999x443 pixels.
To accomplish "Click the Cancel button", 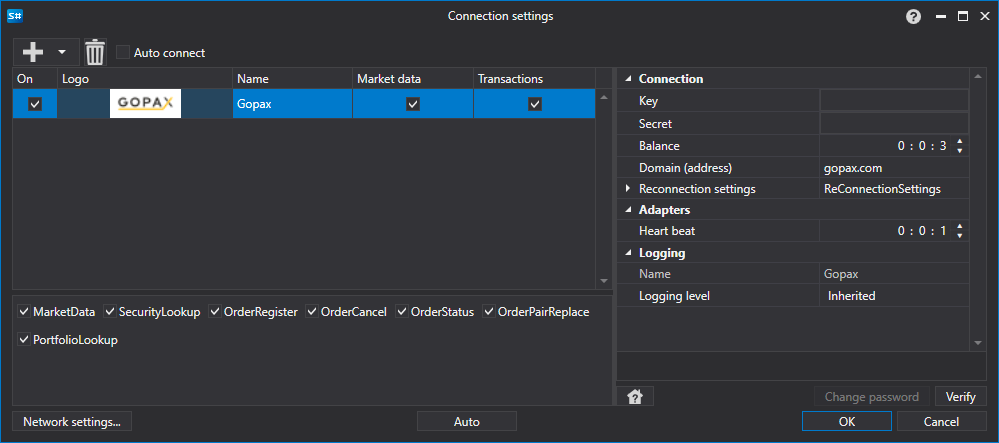I will tap(941, 421).
